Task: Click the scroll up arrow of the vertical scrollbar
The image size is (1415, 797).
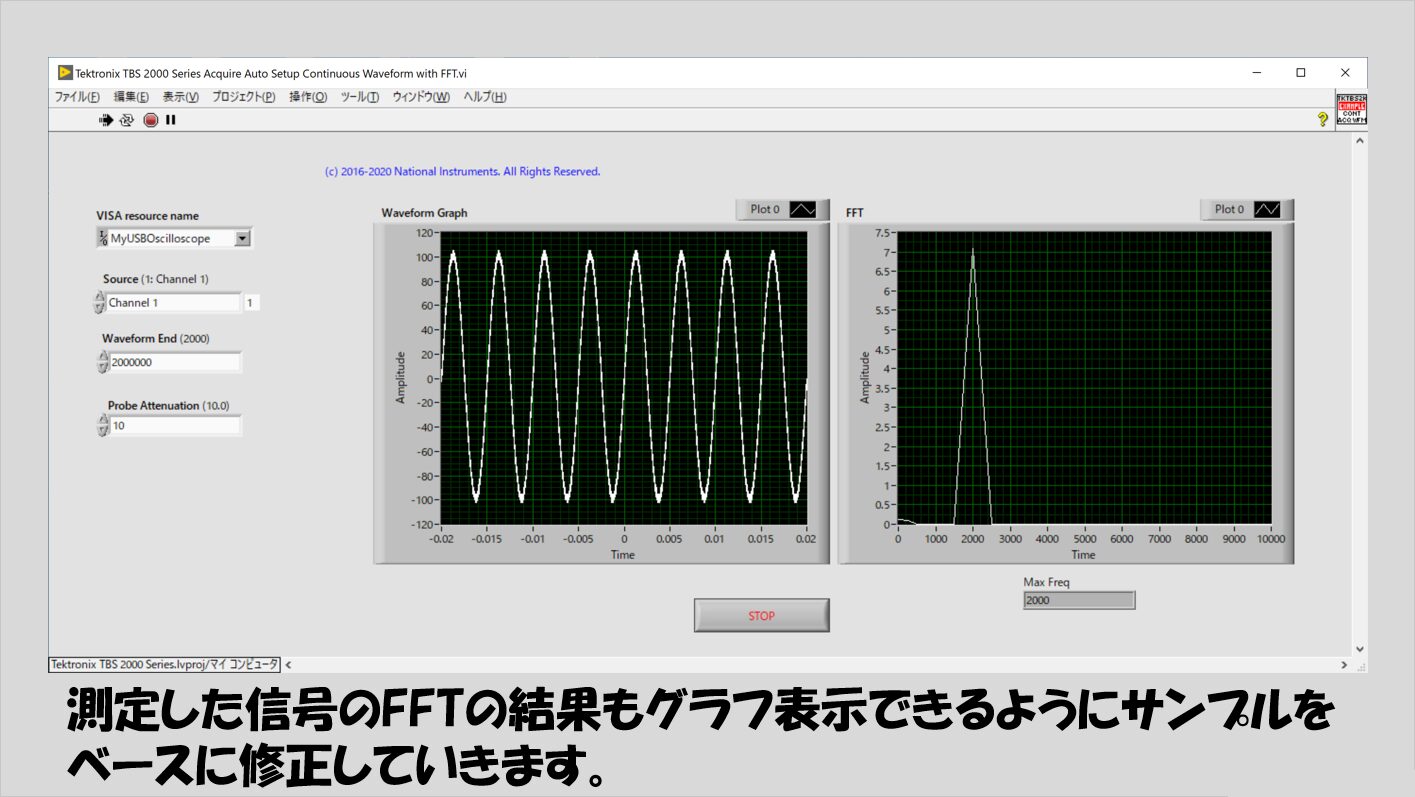Action: (x=1359, y=141)
